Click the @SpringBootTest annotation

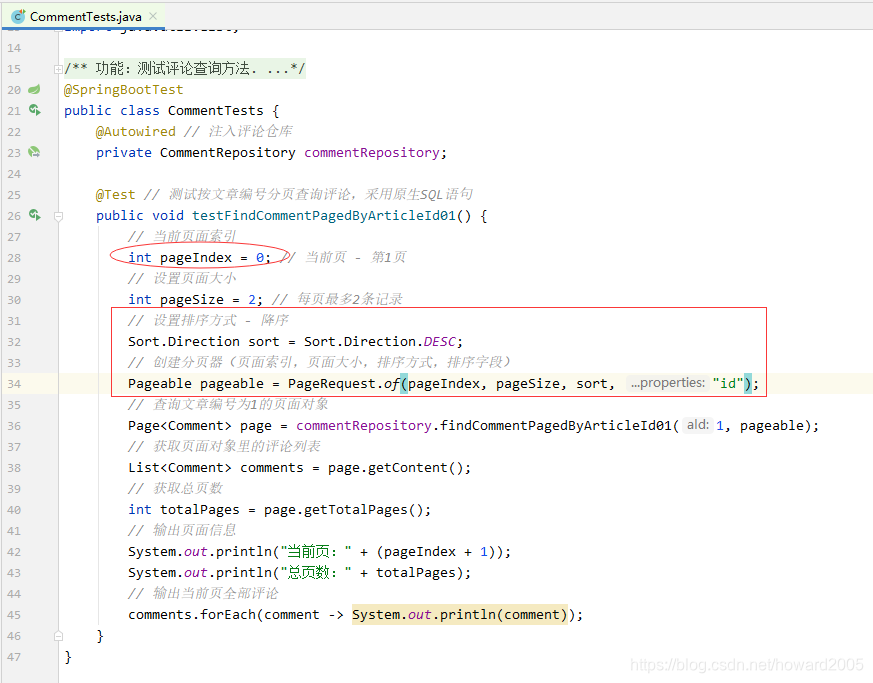tap(123, 90)
